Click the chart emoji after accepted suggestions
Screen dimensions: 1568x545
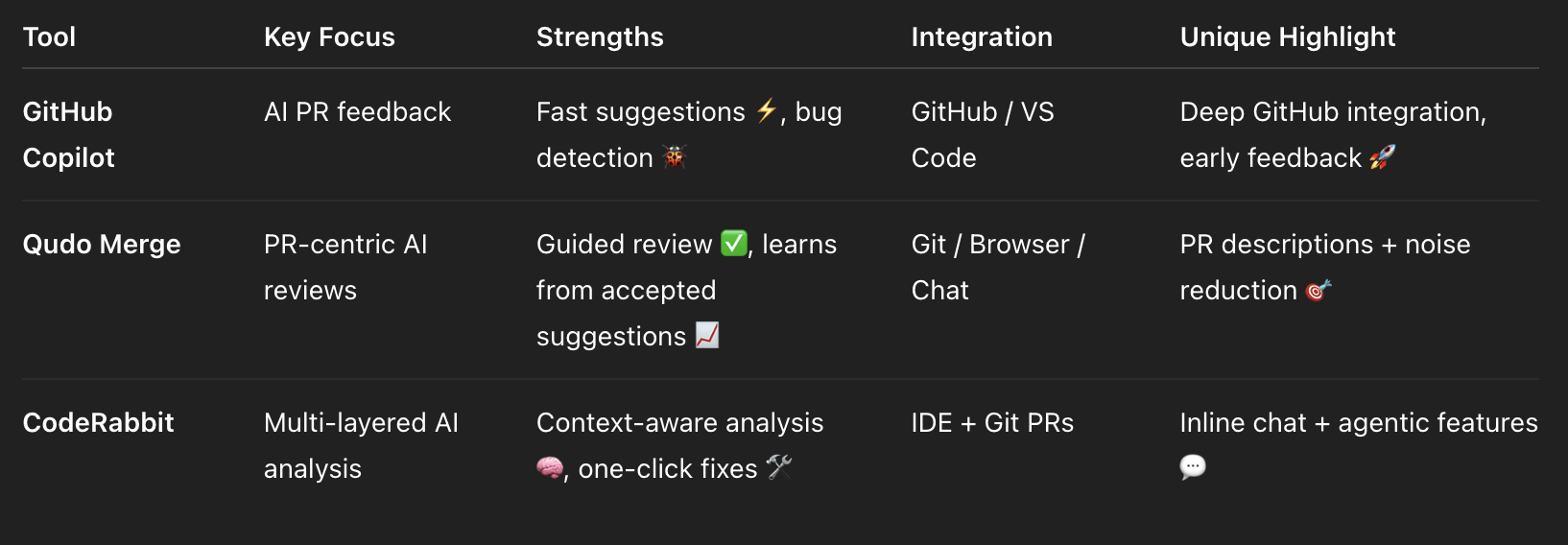pos(706,335)
